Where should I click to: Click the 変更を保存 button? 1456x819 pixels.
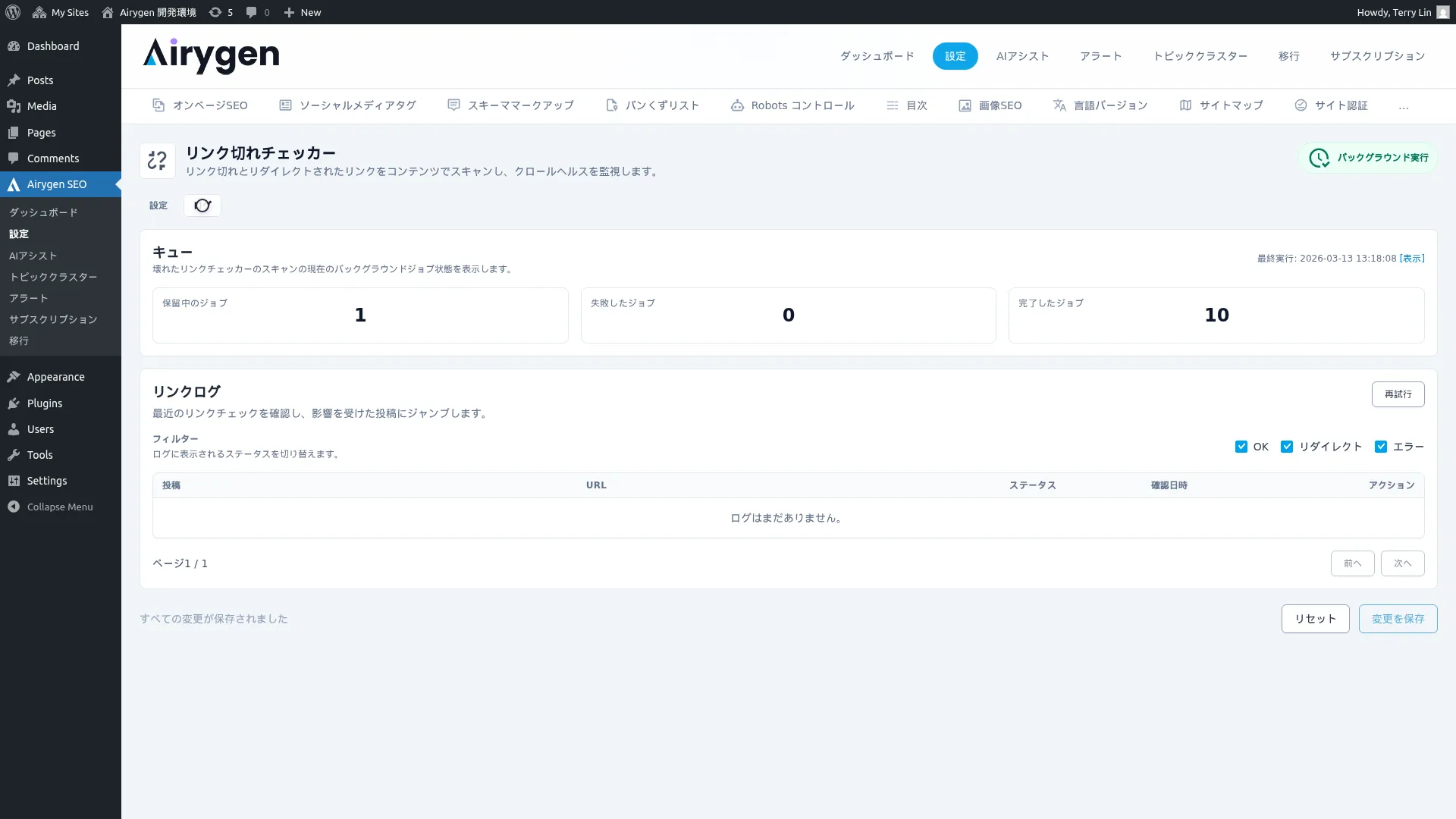[x=1398, y=619]
